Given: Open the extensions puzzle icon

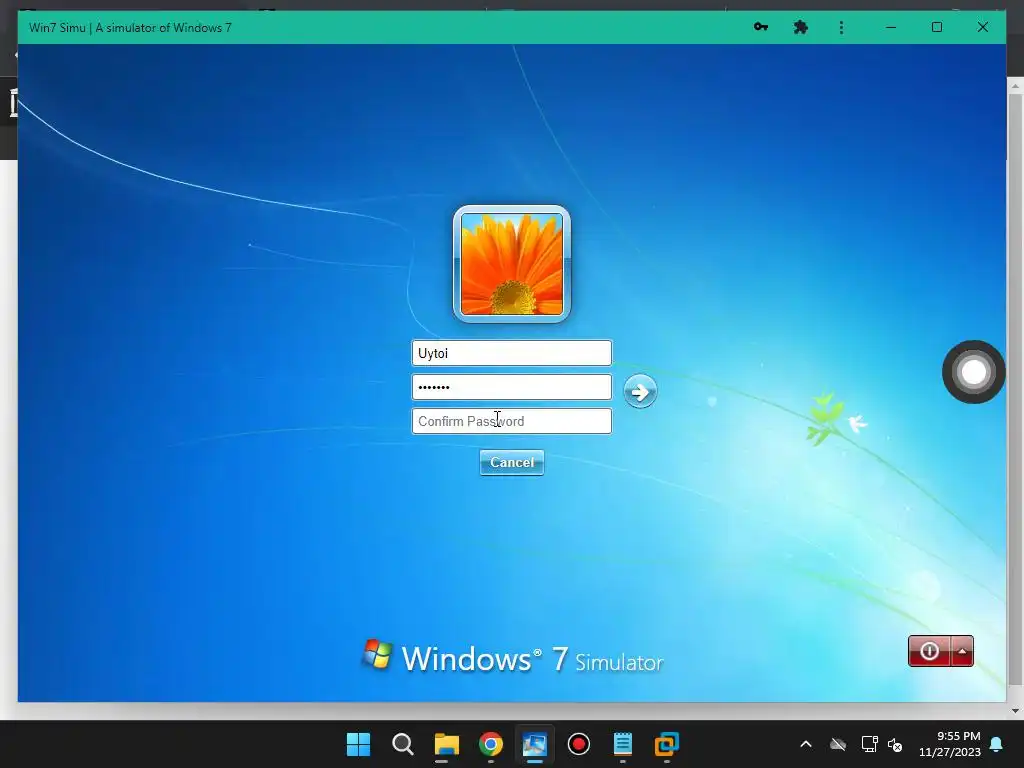Looking at the screenshot, I should point(801,27).
